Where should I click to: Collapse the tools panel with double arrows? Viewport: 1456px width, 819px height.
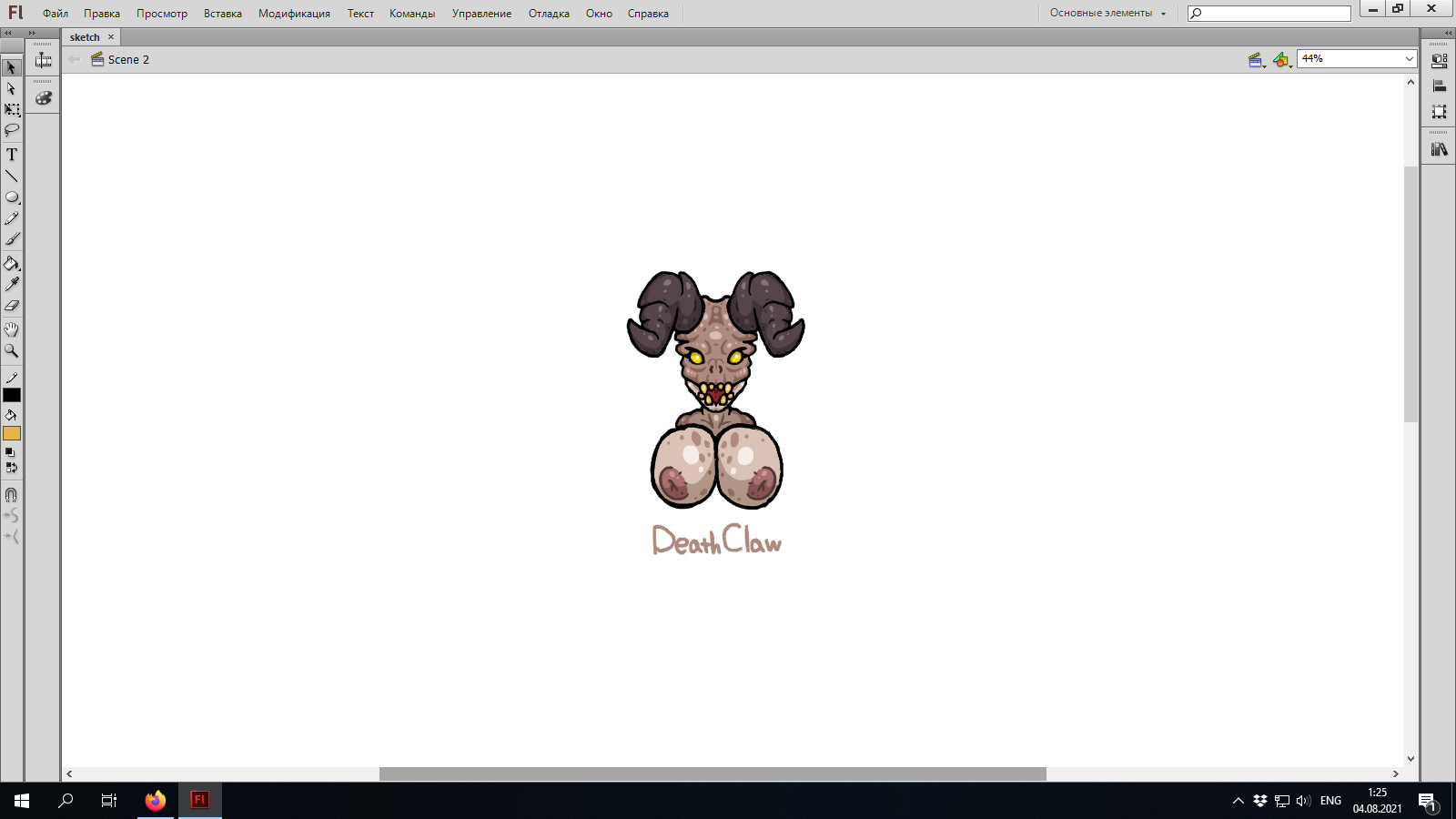pyautogui.click(x=8, y=33)
